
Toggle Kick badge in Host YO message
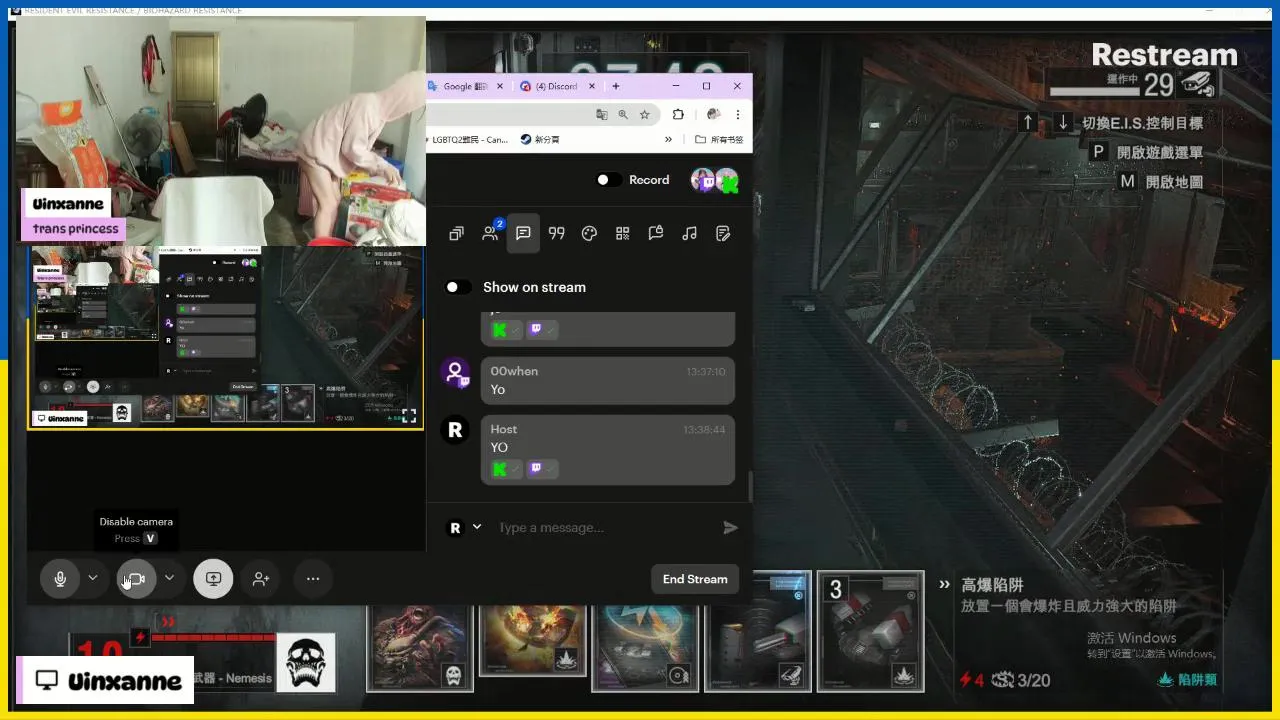pos(505,468)
